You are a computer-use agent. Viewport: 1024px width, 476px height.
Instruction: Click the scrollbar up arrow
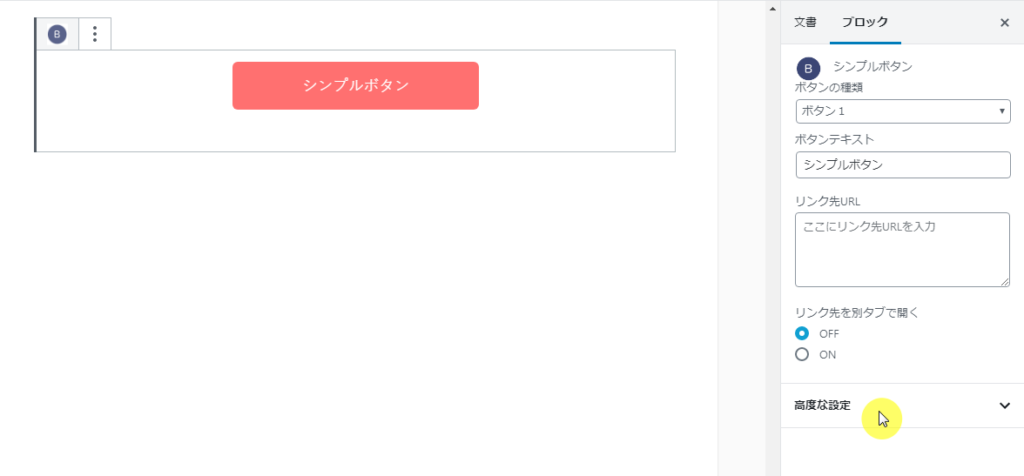(772, 8)
